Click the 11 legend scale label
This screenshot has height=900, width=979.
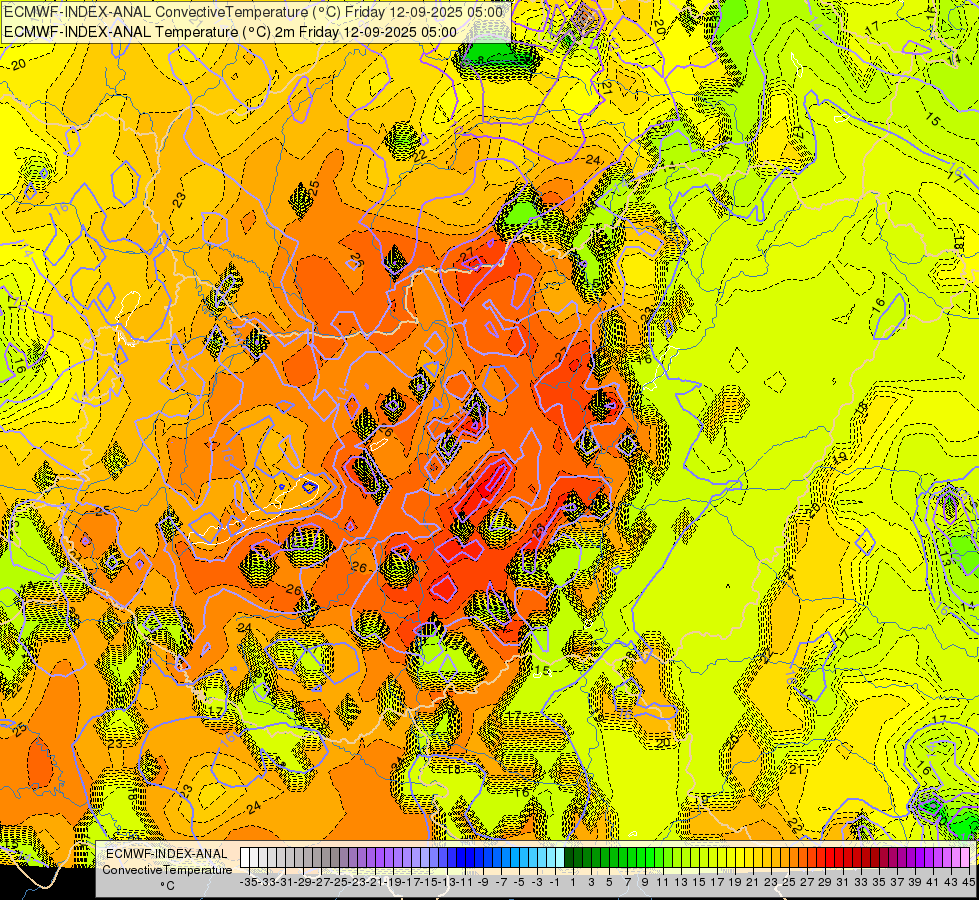662,882
